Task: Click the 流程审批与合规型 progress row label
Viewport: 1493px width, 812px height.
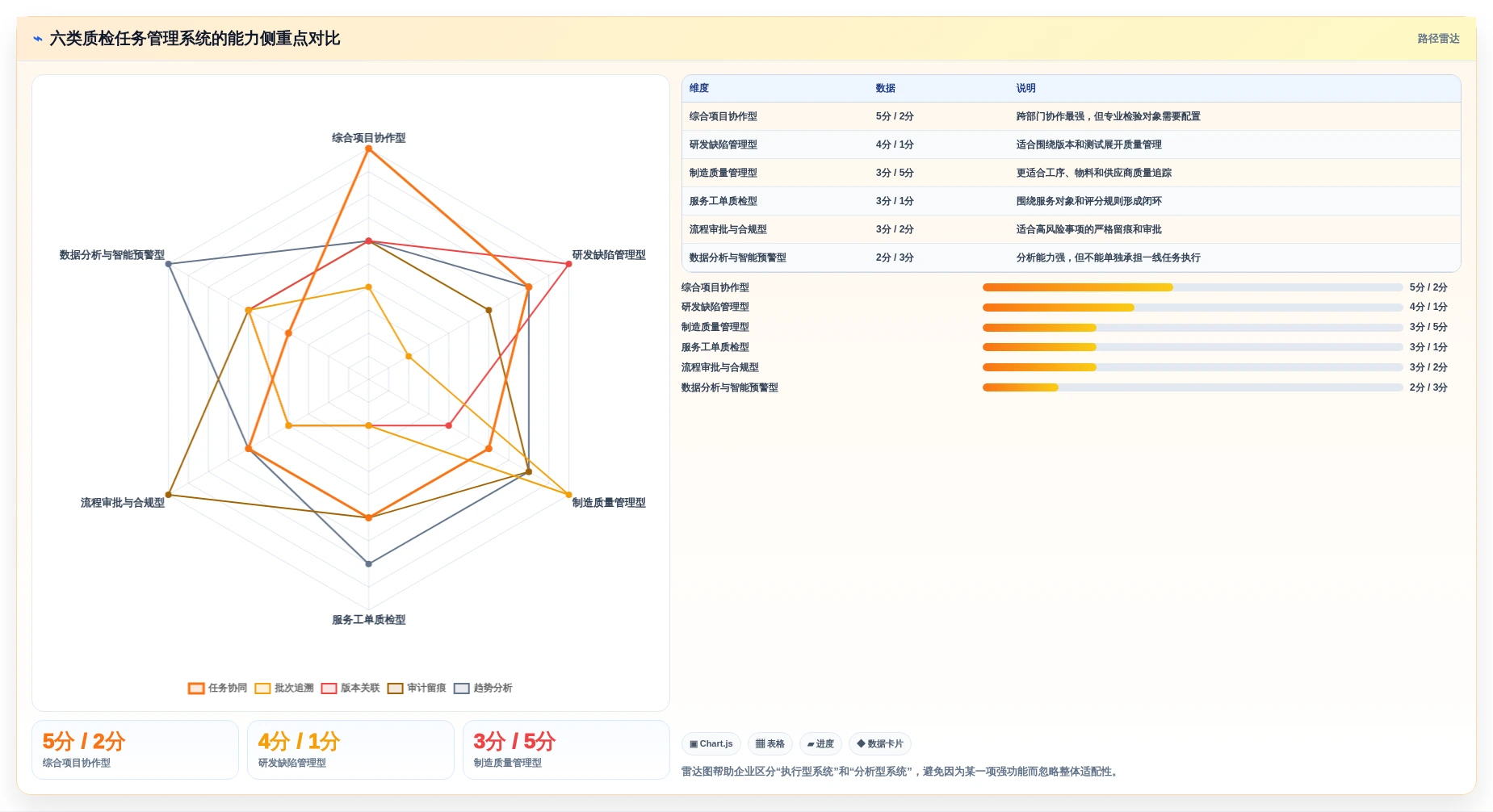Action: click(x=720, y=367)
